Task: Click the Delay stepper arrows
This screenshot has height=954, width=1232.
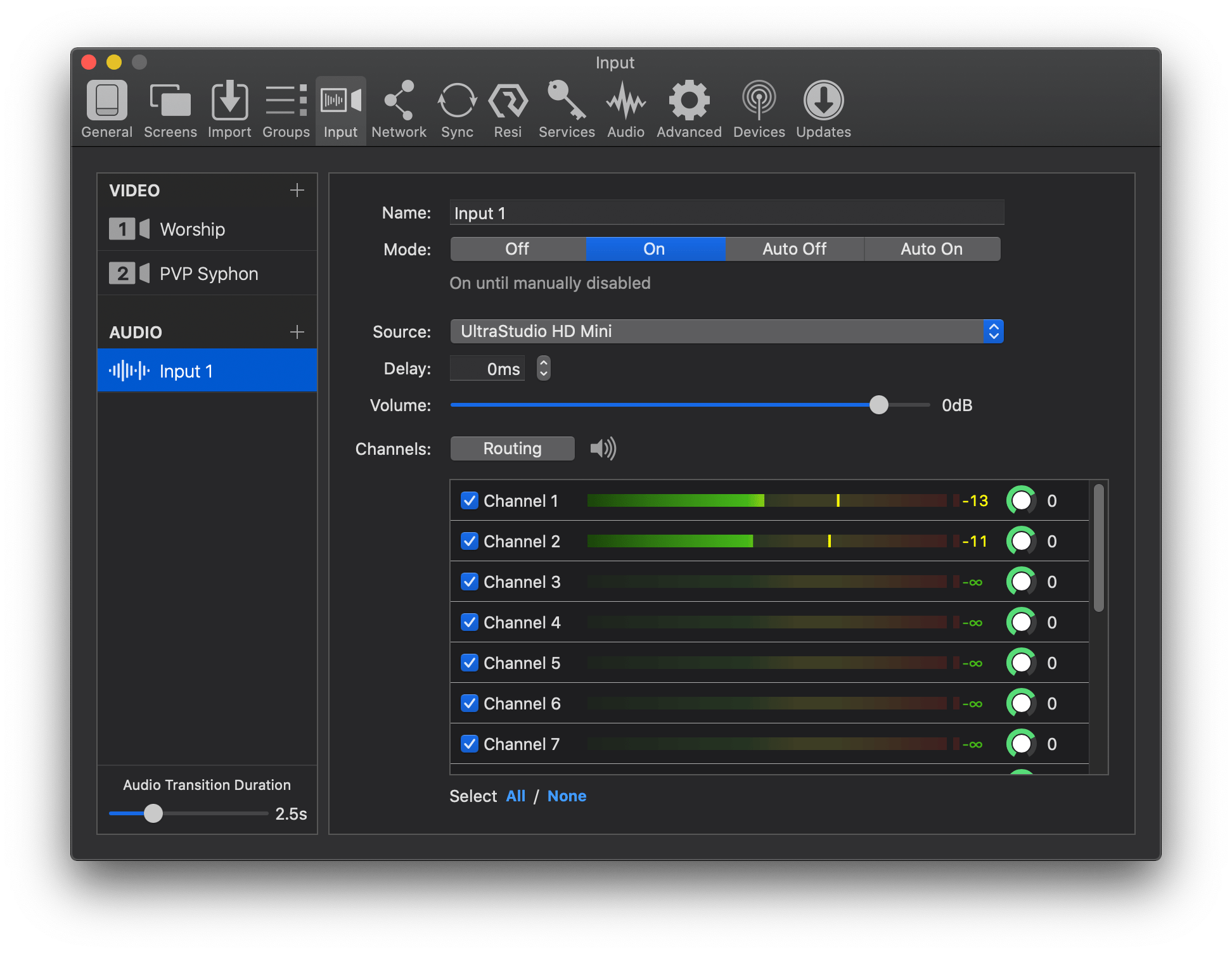Action: tap(543, 368)
